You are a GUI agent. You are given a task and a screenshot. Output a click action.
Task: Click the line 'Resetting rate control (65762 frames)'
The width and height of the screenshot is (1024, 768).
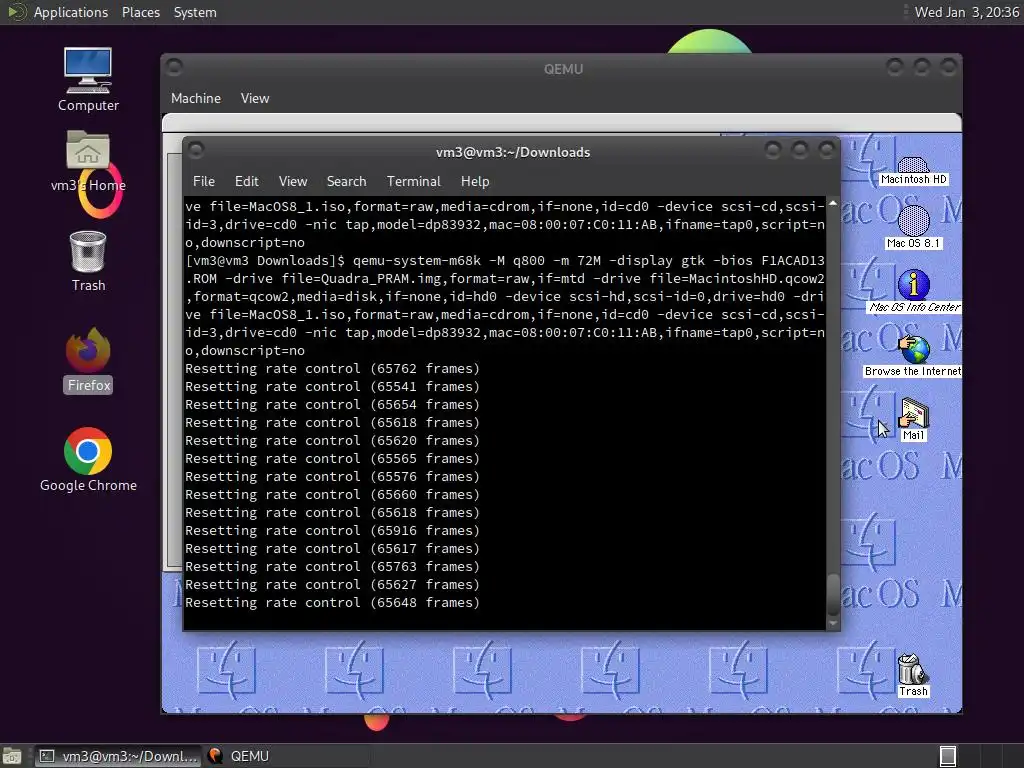(332, 369)
